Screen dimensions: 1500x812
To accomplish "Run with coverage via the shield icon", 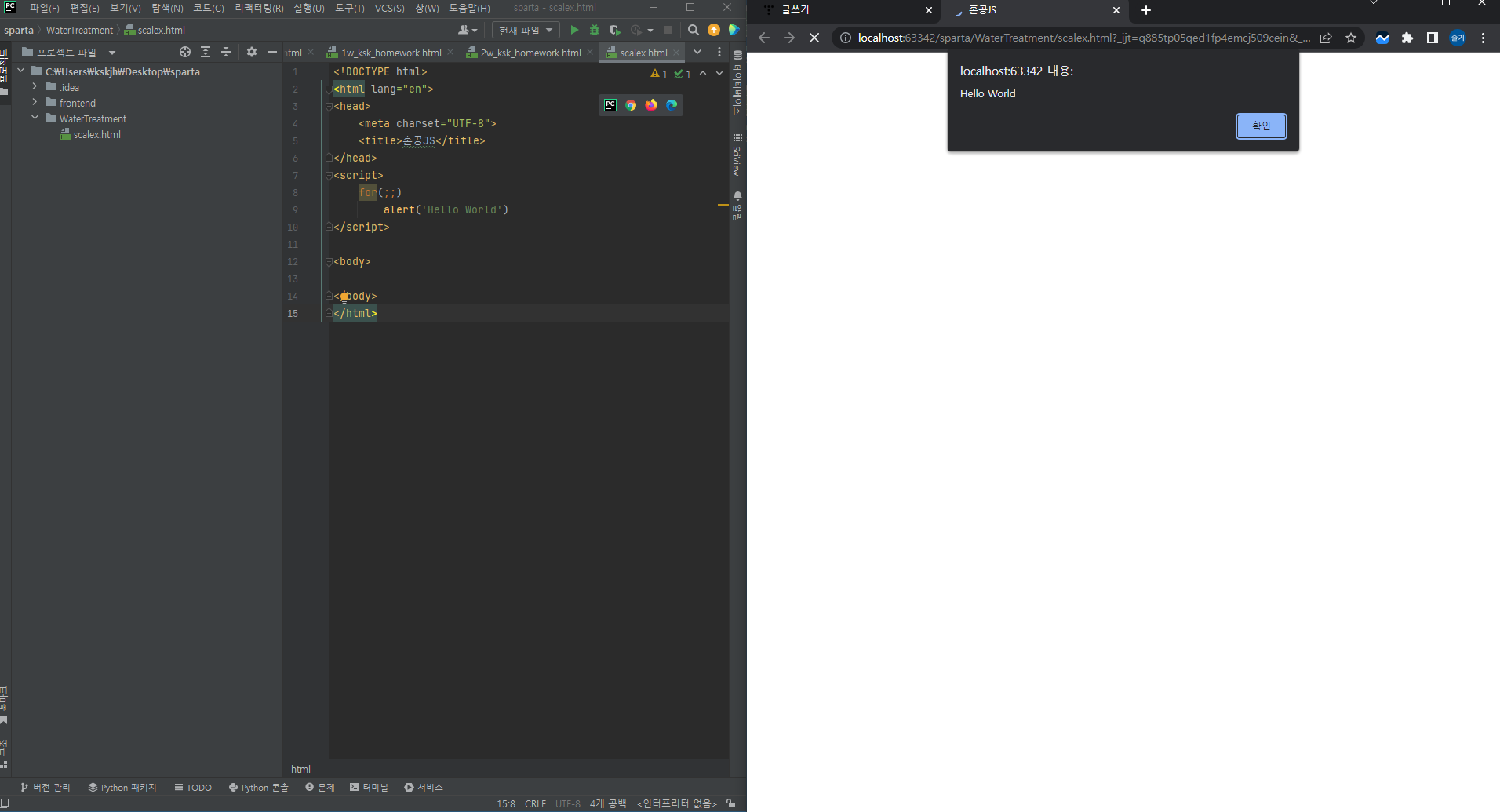I will coord(615,30).
